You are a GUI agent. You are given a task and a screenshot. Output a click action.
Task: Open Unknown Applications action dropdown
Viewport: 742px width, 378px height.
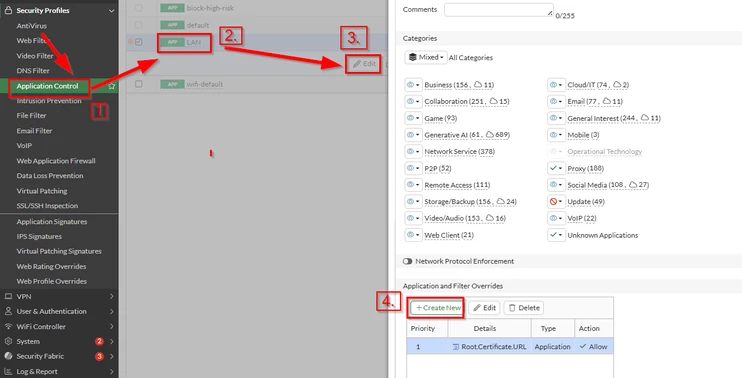[x=556, y=235]
